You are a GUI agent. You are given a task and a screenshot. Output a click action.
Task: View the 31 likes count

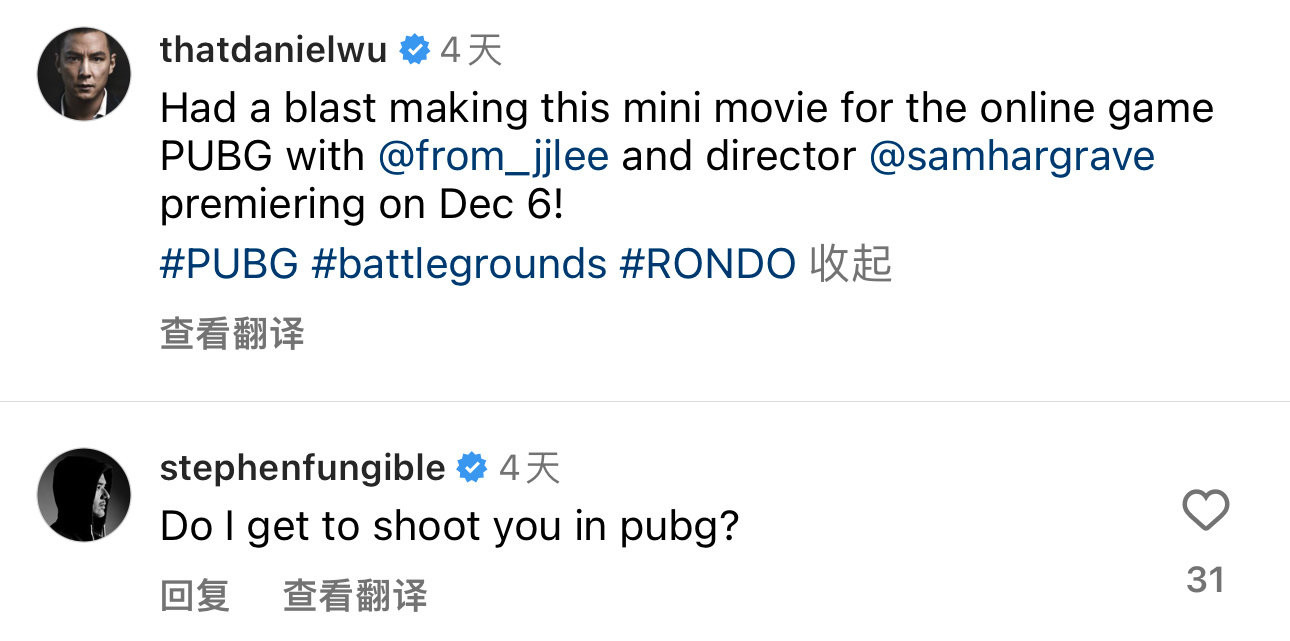click(x=1205, y=580)
